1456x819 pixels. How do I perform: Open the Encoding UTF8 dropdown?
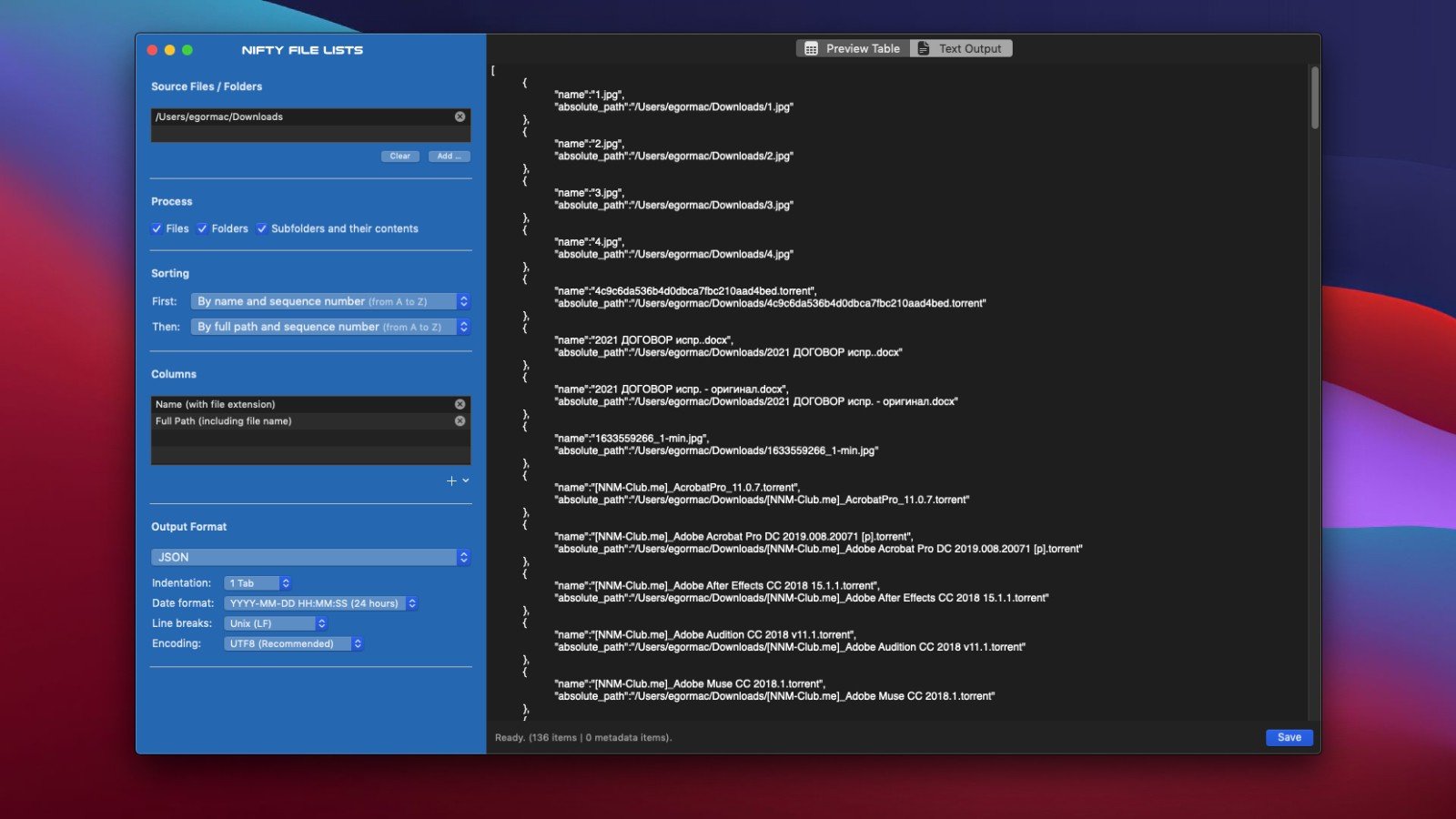[293, 643]
